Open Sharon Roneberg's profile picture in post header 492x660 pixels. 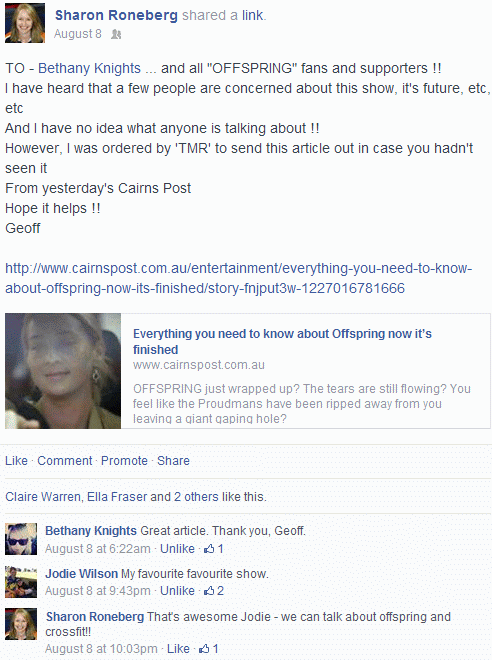[25, 23]
